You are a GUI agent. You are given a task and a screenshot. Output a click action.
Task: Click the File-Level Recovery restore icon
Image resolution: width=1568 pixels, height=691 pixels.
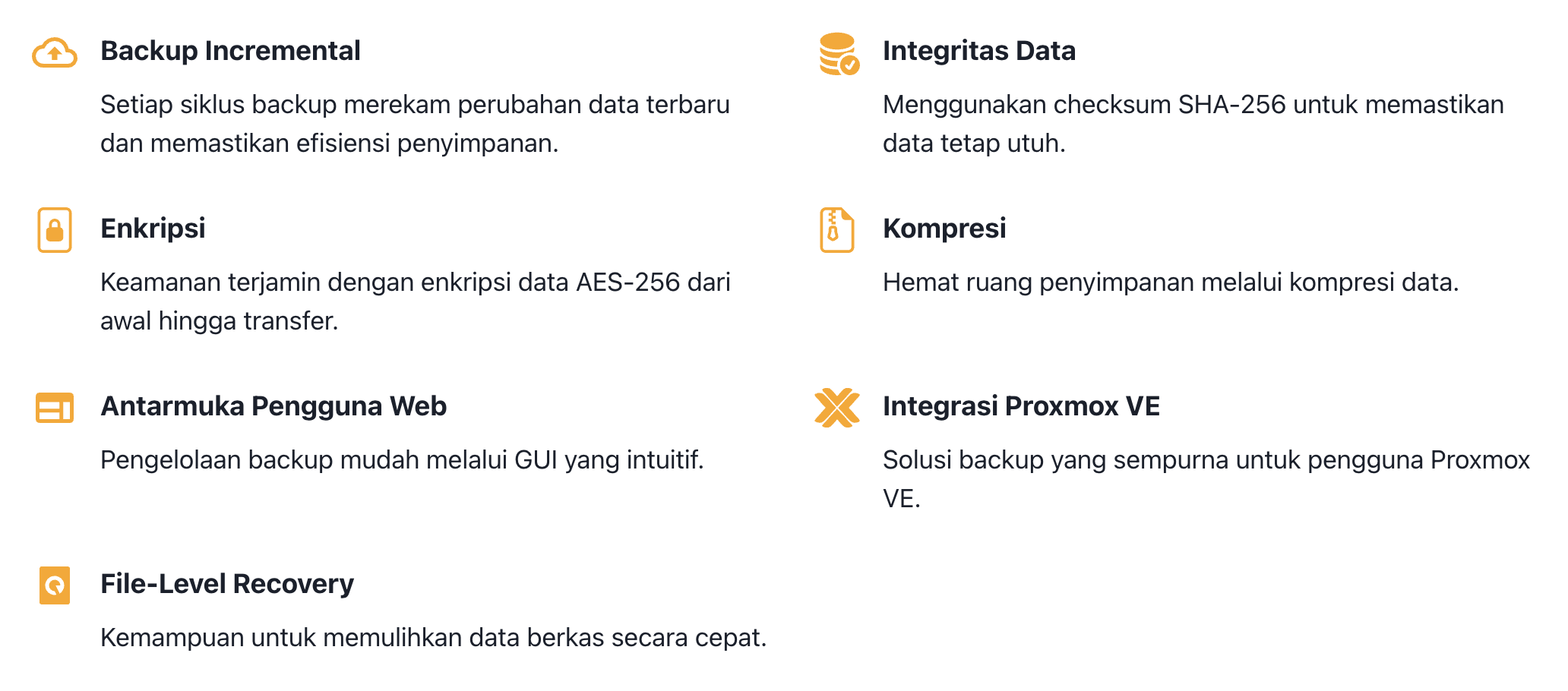point(55,585)
